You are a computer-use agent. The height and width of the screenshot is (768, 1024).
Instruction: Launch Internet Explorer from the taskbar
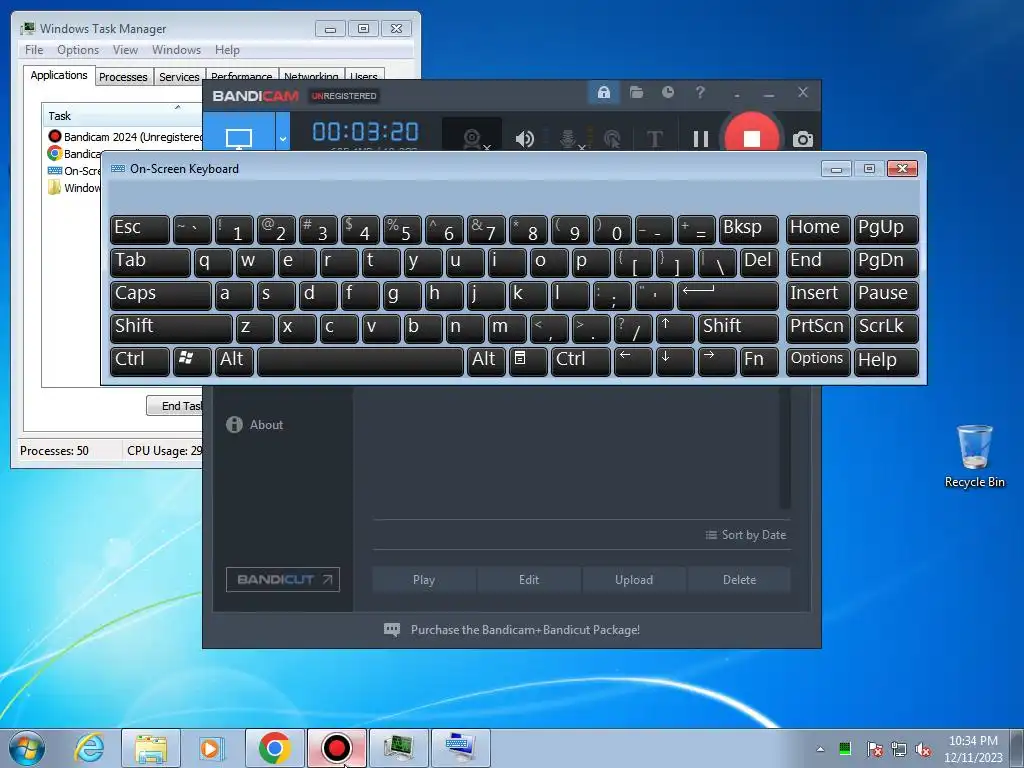click(89, 748)
